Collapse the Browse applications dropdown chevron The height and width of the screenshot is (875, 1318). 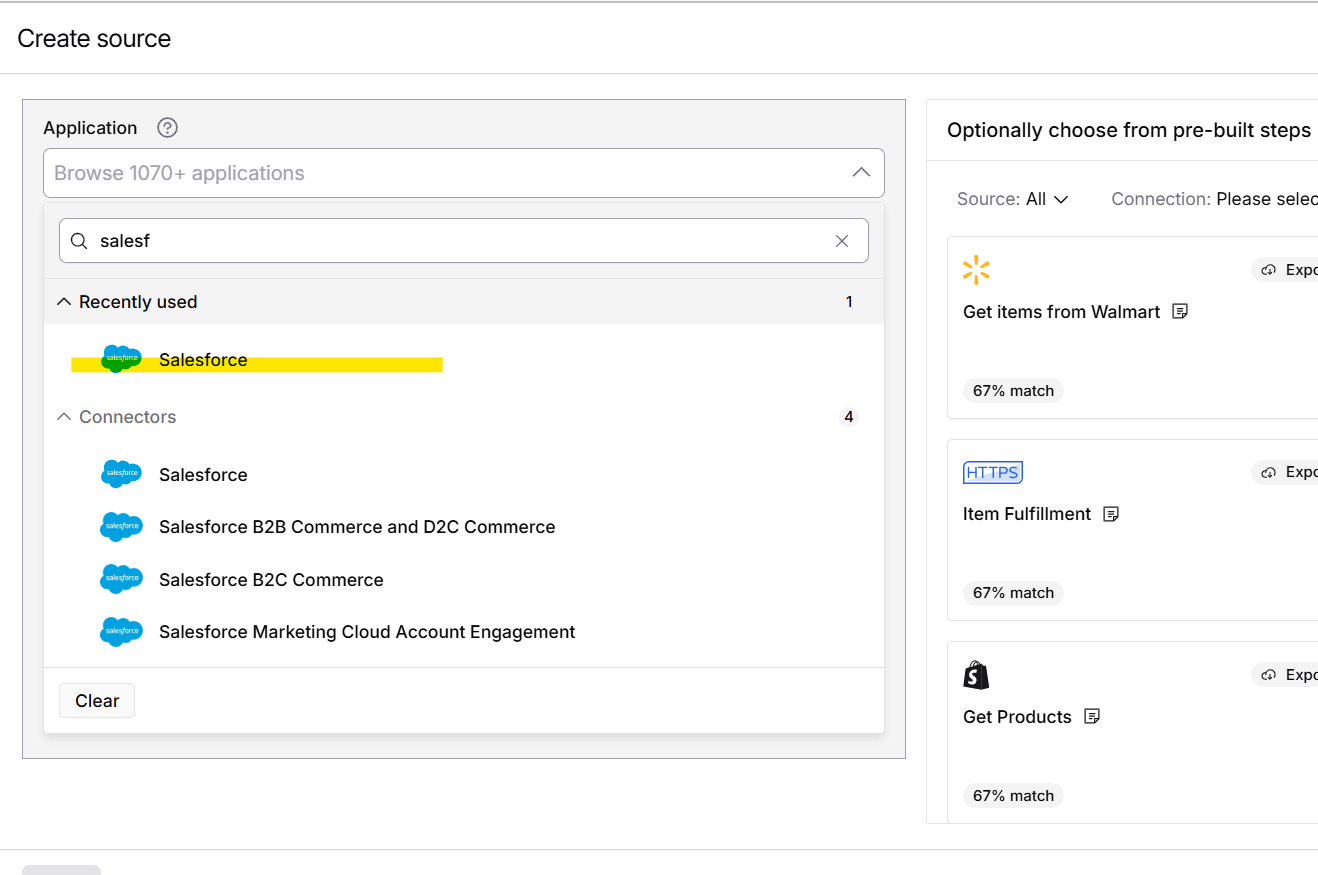(x=861, y=172)
